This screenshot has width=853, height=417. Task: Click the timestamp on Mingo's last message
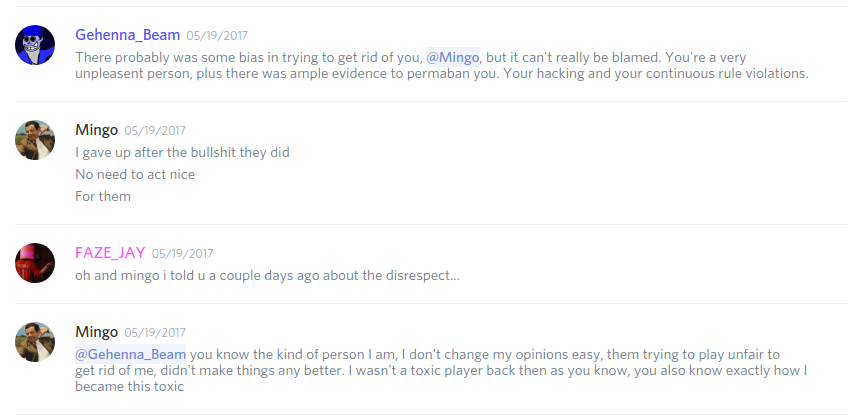(155, 333)
